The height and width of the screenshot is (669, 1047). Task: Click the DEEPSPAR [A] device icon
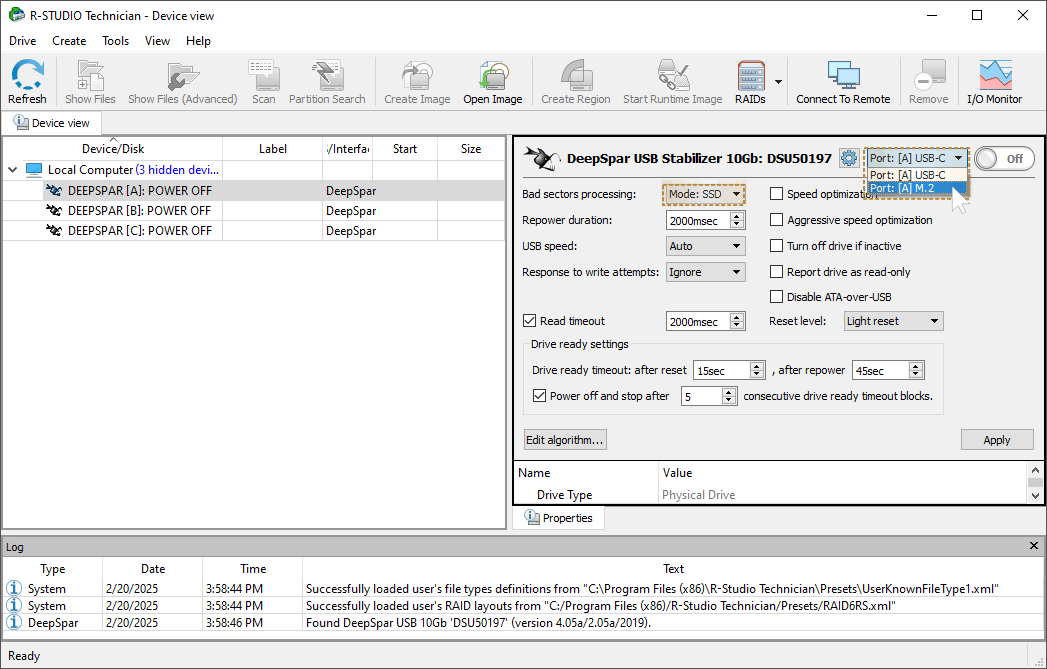point(54,191)
